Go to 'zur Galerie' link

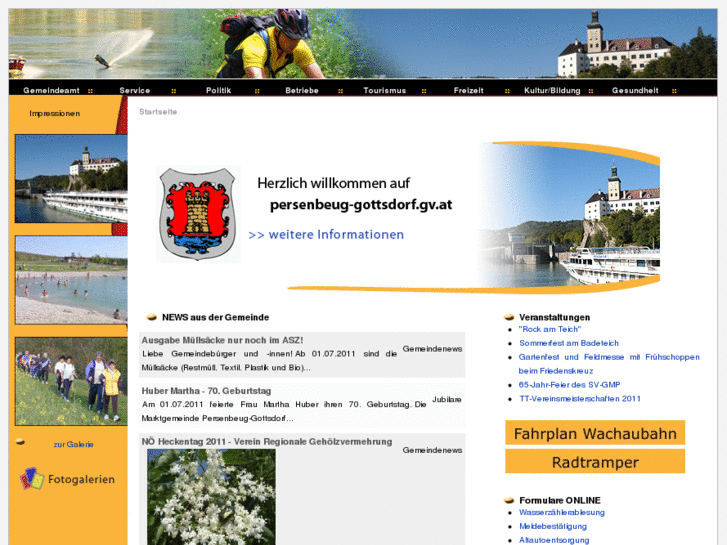(x=73, y=444)
